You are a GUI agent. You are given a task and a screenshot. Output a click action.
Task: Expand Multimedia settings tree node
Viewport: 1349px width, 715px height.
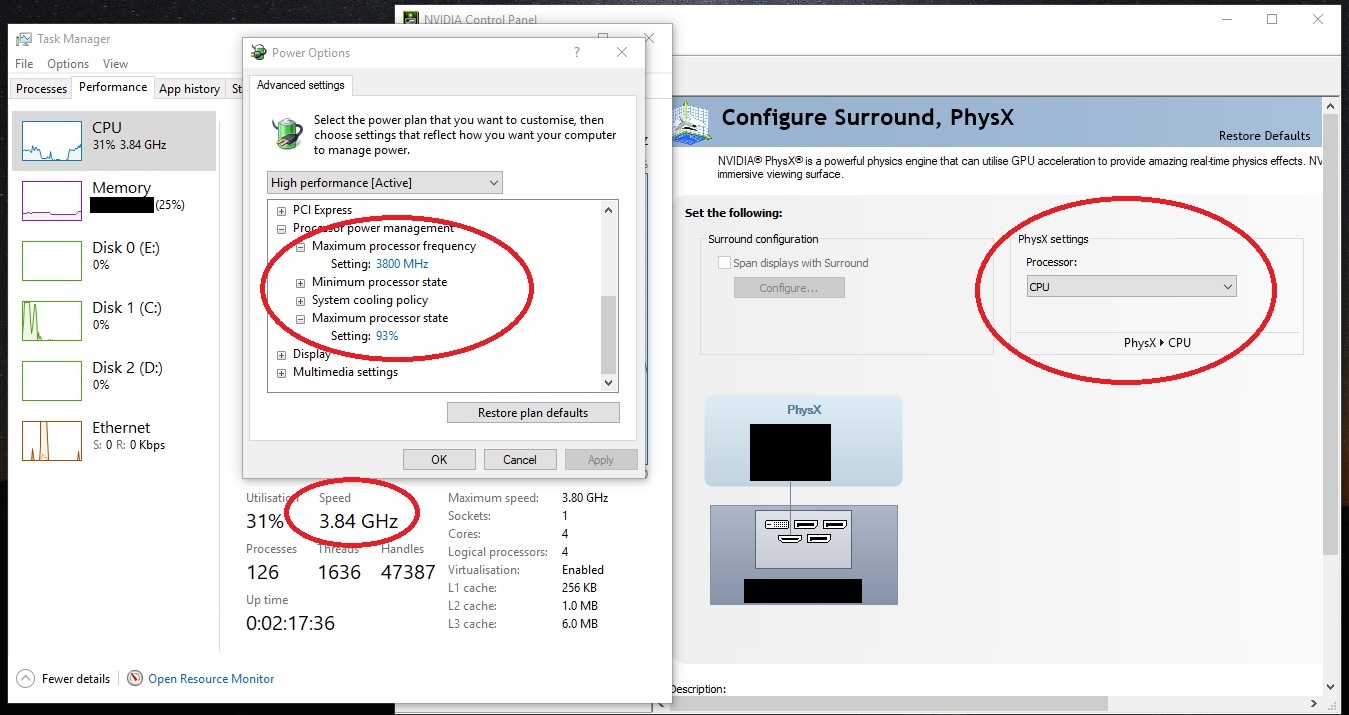pos(282,372)
